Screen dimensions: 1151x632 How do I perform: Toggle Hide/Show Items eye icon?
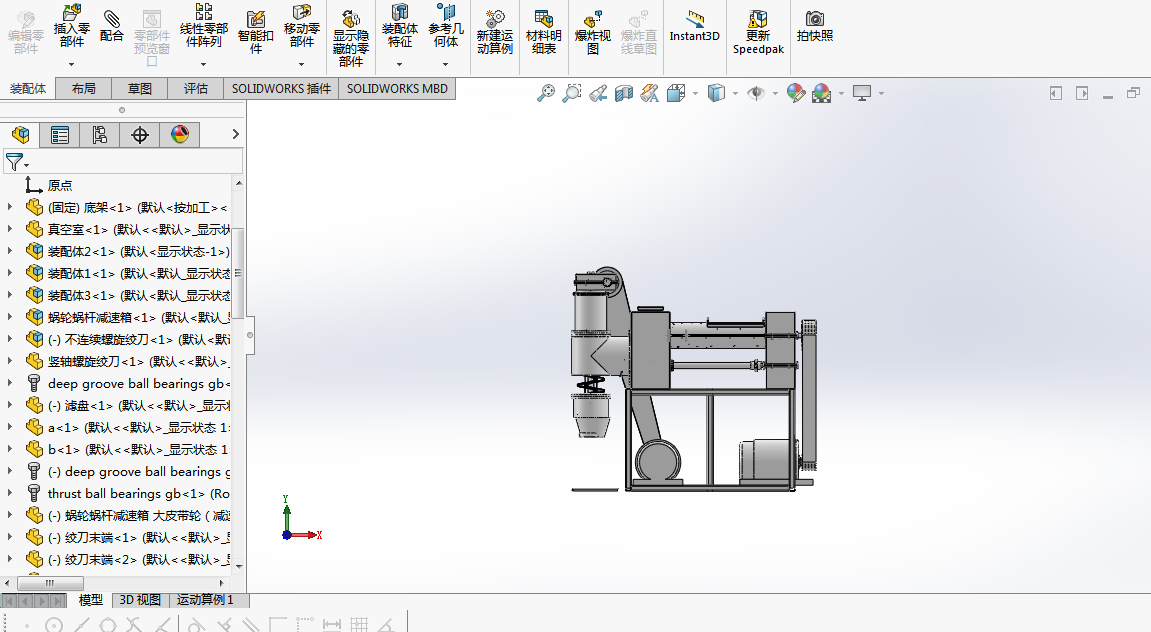click(756, 93)
